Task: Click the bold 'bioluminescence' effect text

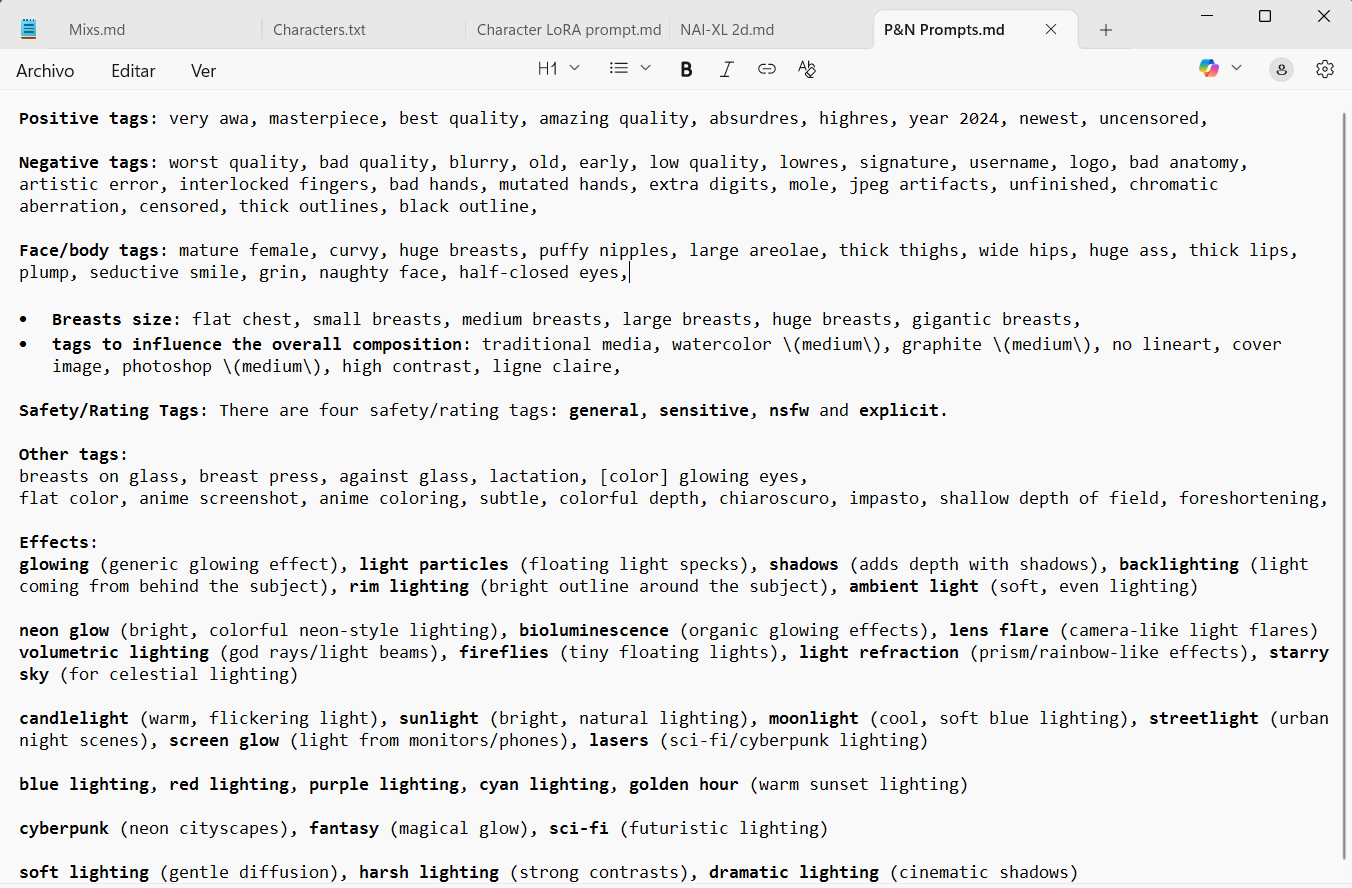Action: [x=594, y=630]
